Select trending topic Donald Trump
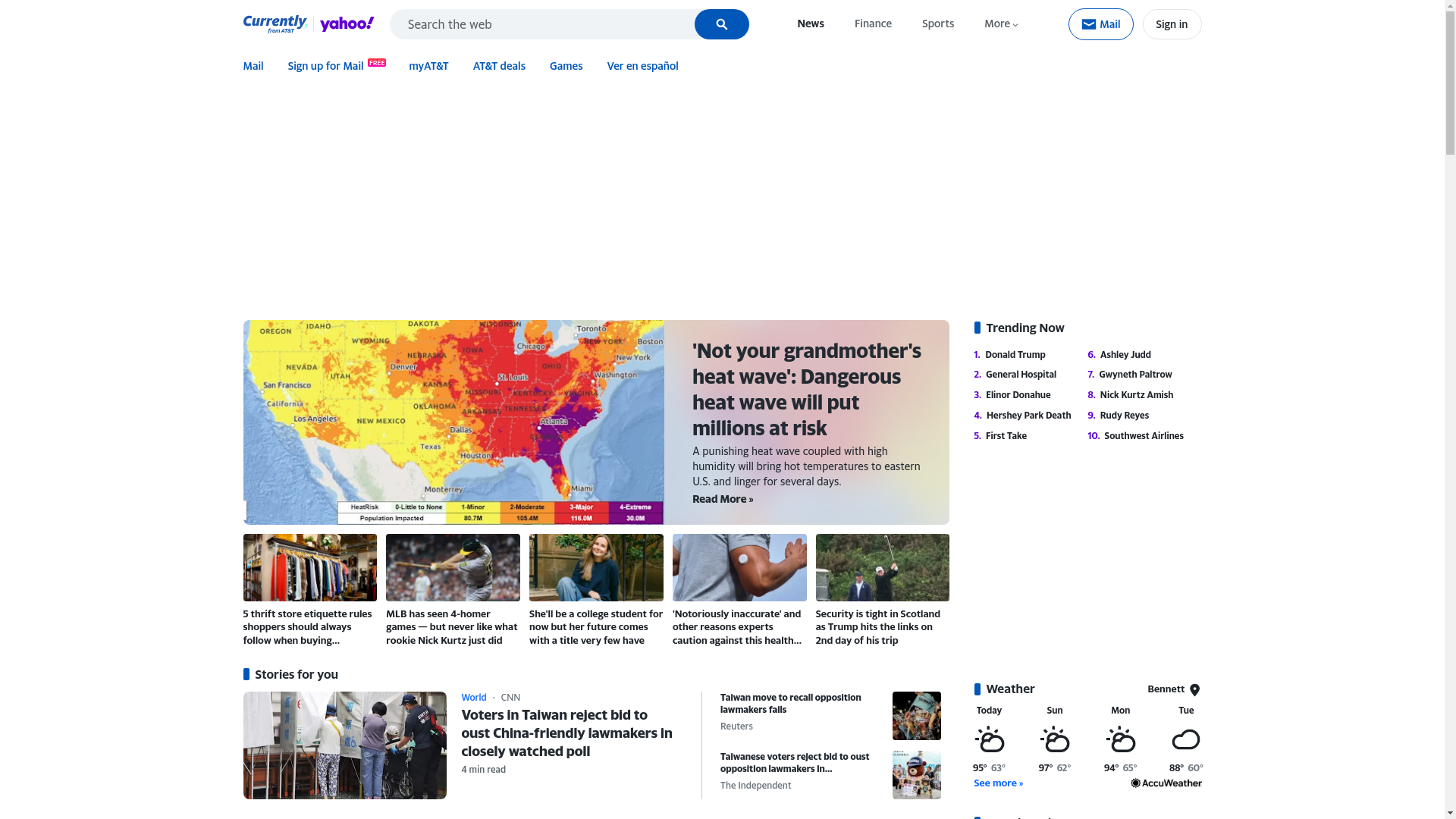The height and width of the screenshot is (819, 1456). [1015, 354]
